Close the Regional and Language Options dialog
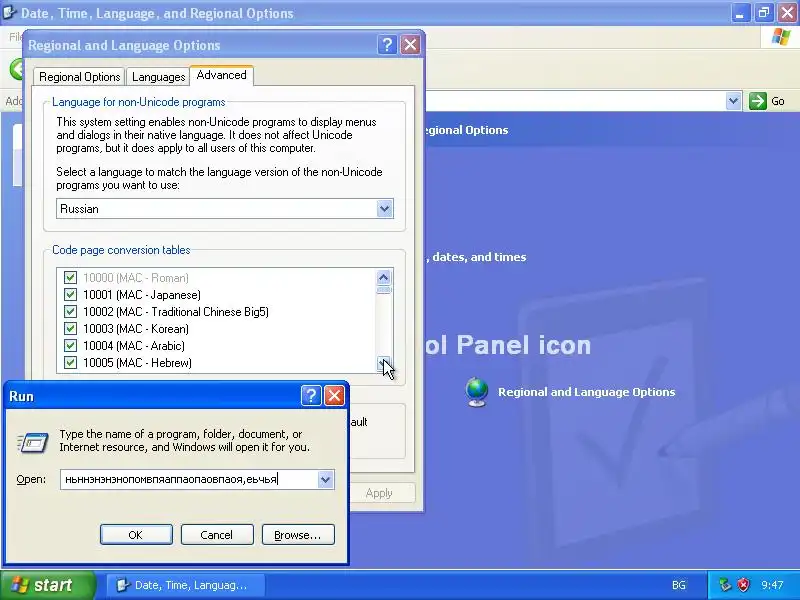 click(x=410, y=45)
